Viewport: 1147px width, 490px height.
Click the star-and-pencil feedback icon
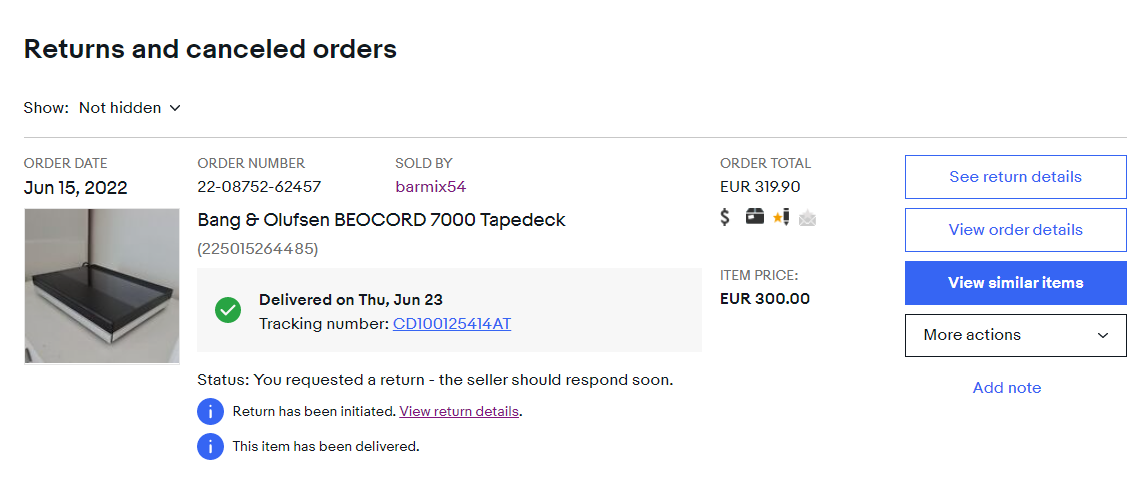pos(781,216)
